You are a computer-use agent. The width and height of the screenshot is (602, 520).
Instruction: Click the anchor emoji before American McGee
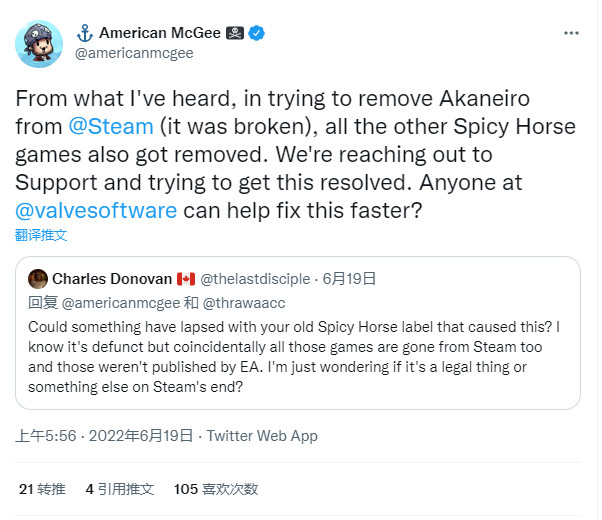click(84, 33)
